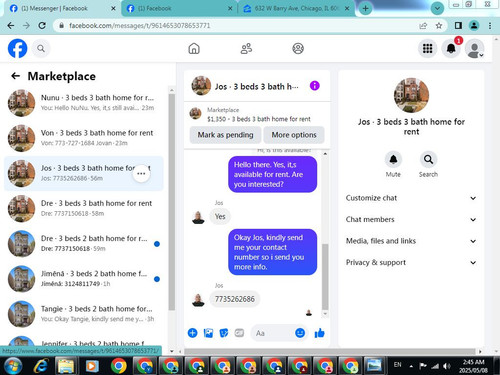Bookmark this page with the star
The image size is (500, 375).
pyautogui.click(x=439, y=25)
